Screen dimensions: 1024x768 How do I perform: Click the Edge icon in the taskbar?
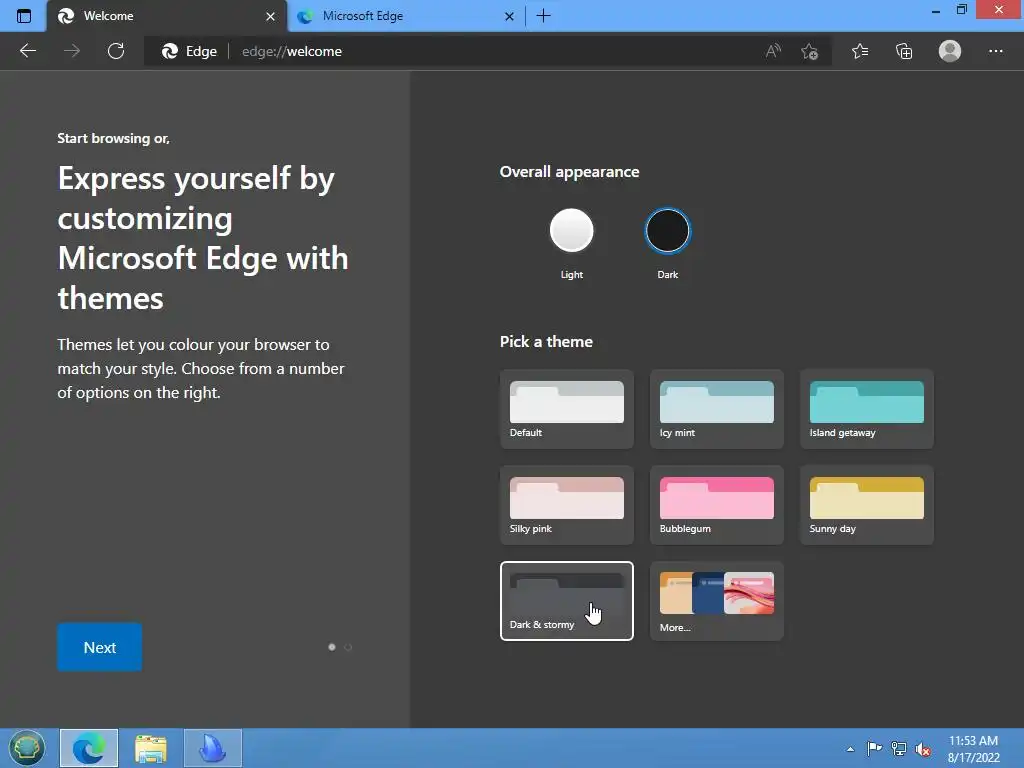tap(89, 748)
